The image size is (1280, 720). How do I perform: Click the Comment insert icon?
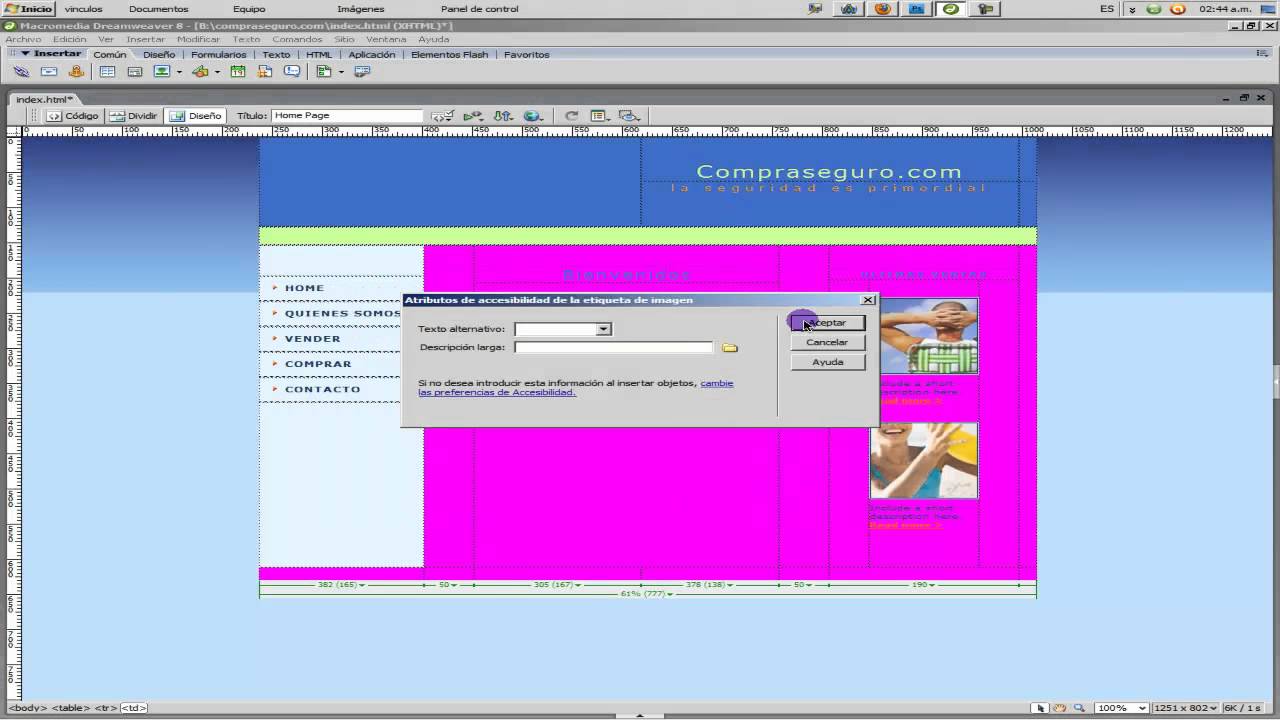291,72
